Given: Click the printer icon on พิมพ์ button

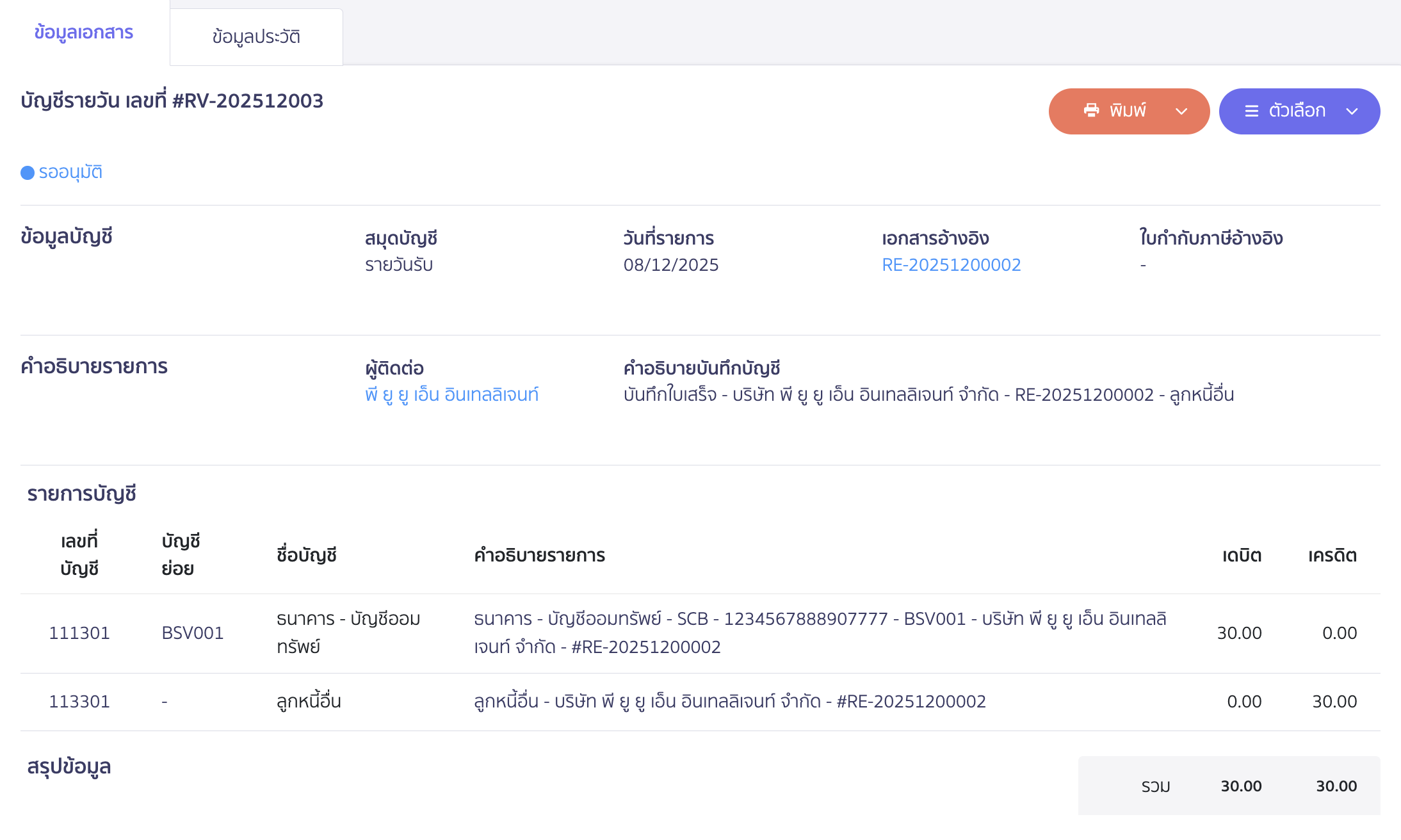Looking at the screenshot, I should 1091,111.
